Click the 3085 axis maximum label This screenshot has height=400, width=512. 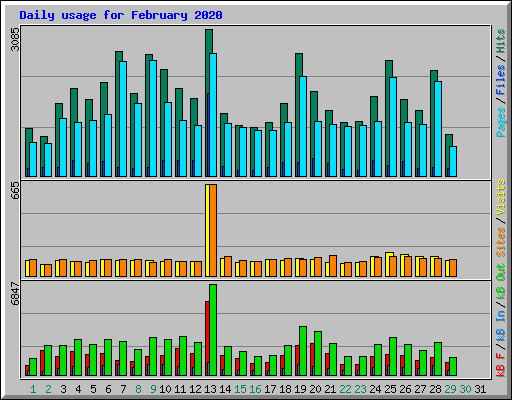tap(15, 39)
